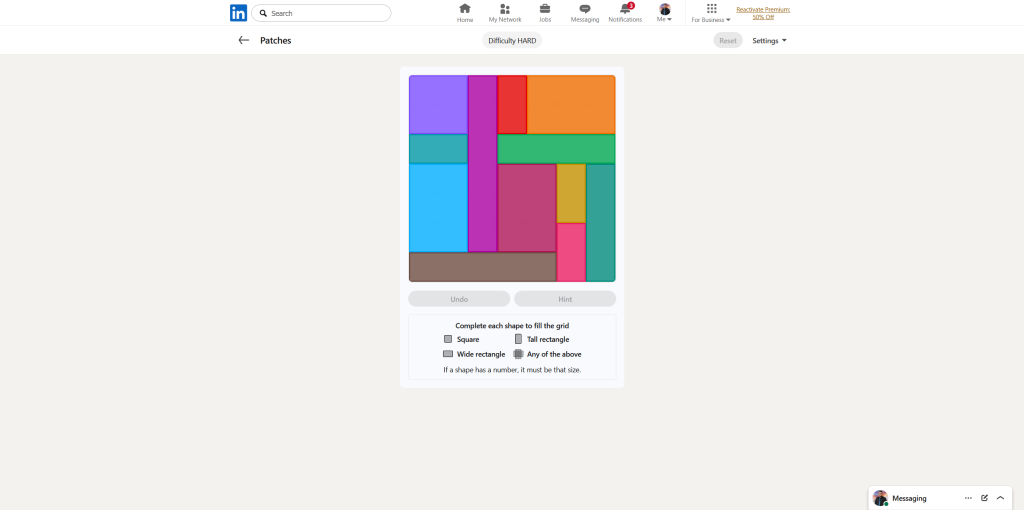1024x510 pixels.
Task: Select the brown bottom patch
Action: (483, 266)
